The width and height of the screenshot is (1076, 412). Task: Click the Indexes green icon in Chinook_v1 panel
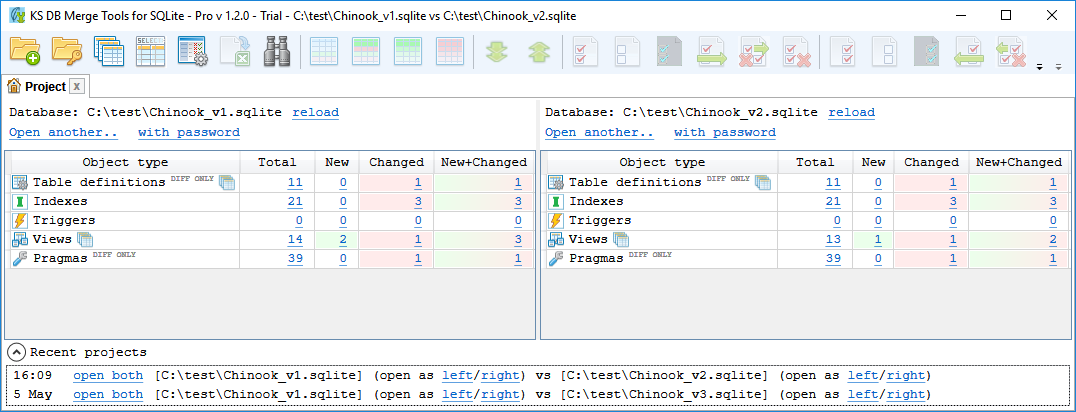tap(20, 201)
